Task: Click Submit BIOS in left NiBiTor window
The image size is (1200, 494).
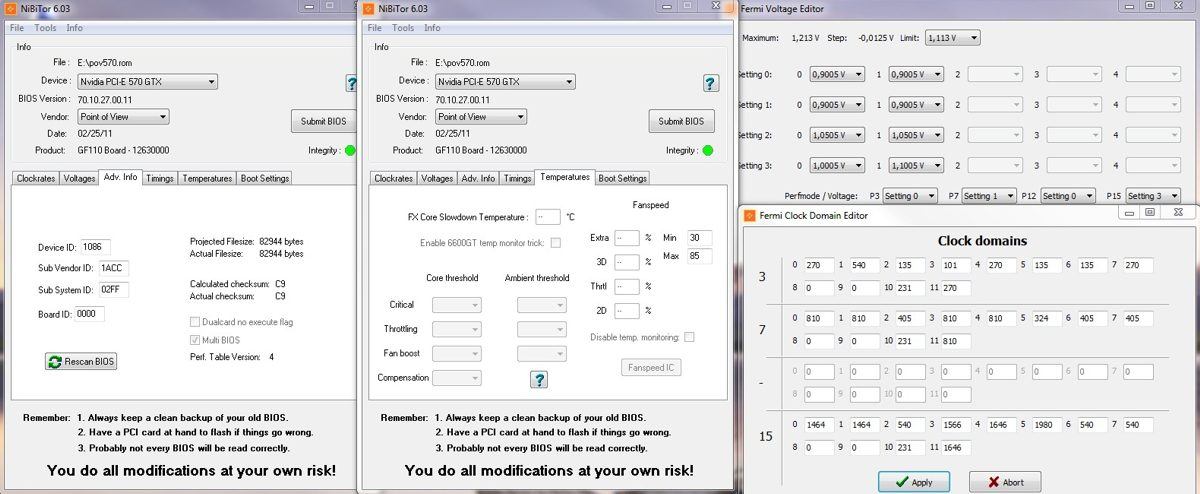Action: 323,121
